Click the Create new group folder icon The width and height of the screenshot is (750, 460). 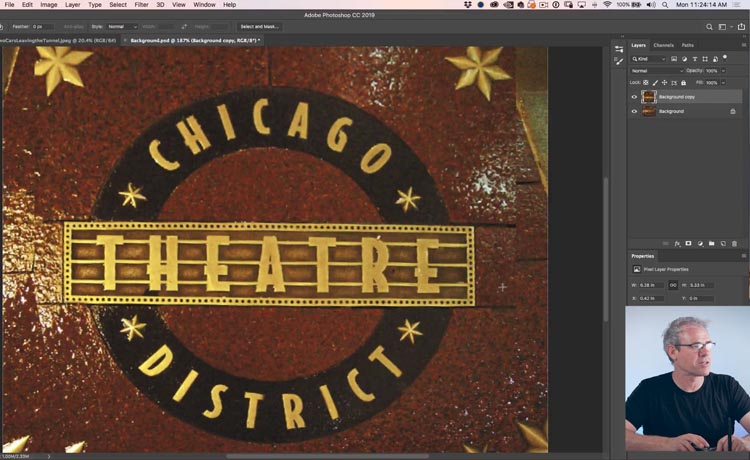(x=711, y=243)
